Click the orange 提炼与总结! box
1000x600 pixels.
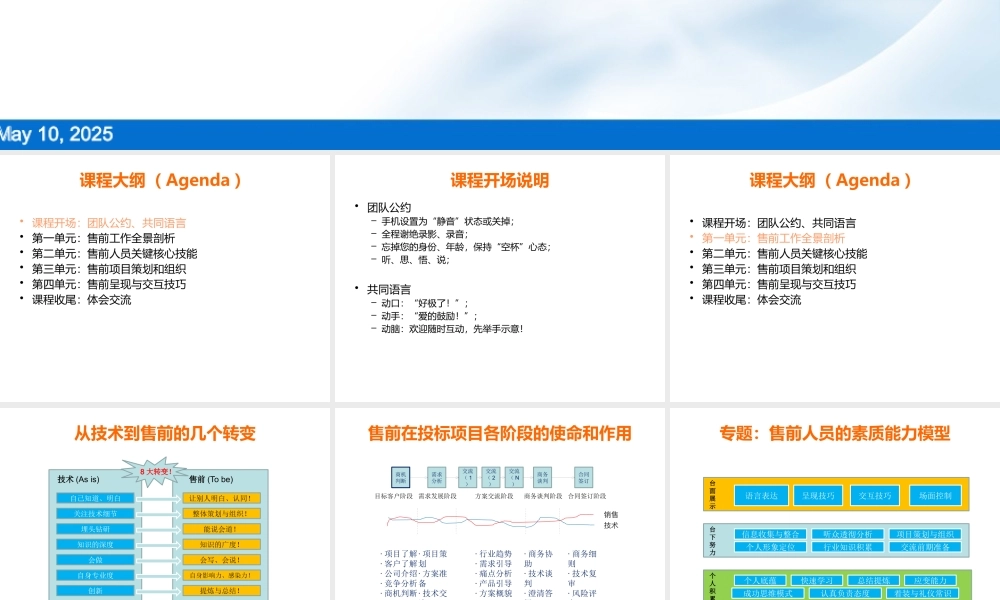tap(221, 590)
